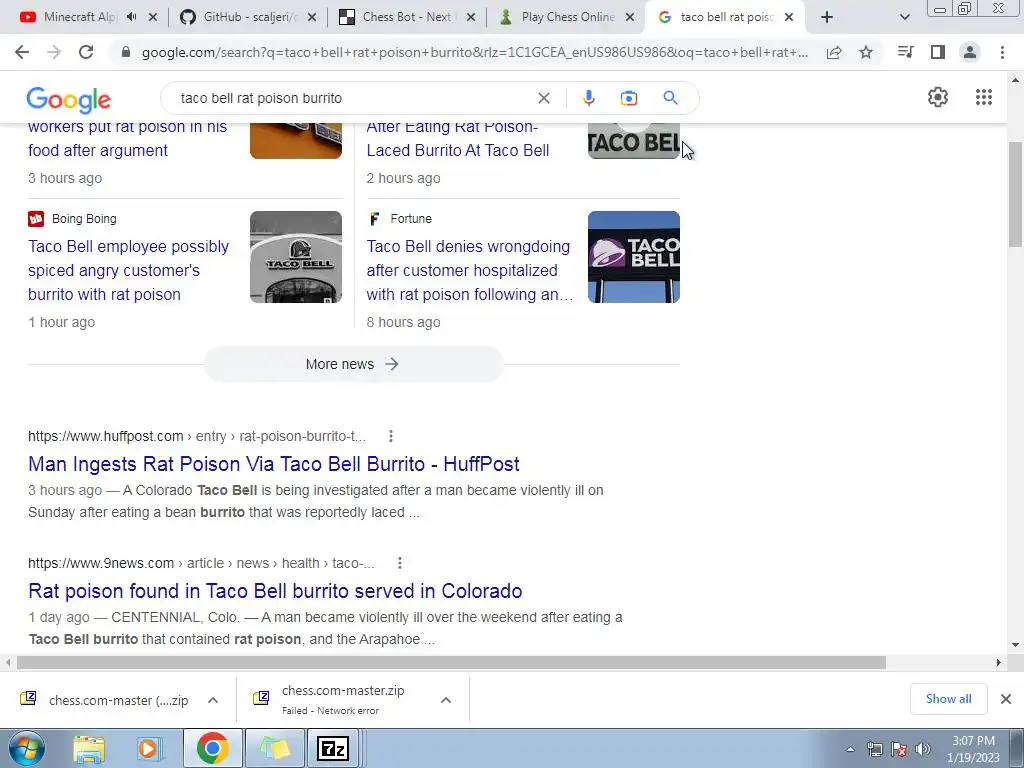This screenshot has width=1024, height=768.
Task: Click the site lock icon in address bar
Action: click(x=126, y=52)
